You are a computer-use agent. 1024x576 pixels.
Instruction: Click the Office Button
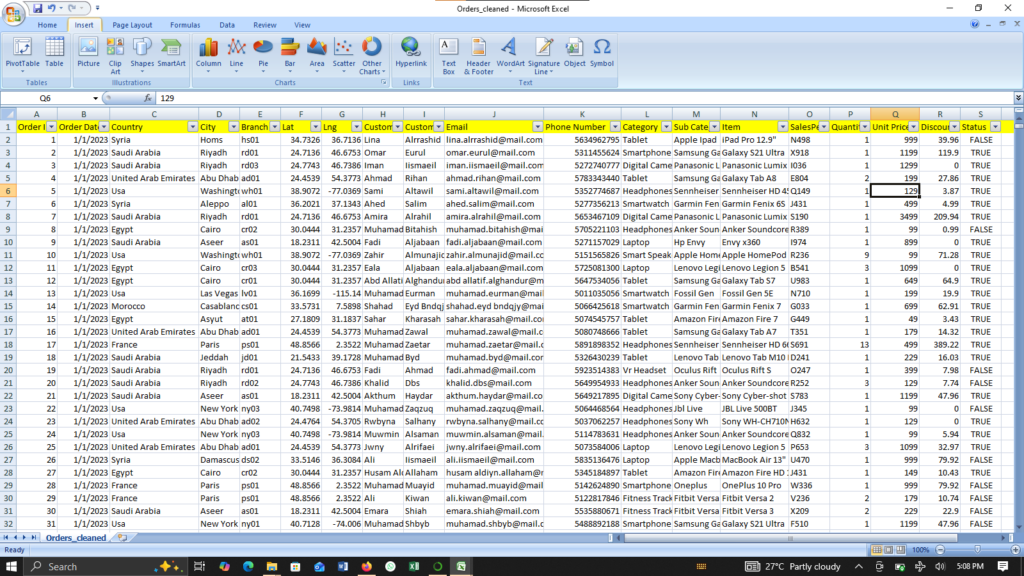tap(13, 12)
